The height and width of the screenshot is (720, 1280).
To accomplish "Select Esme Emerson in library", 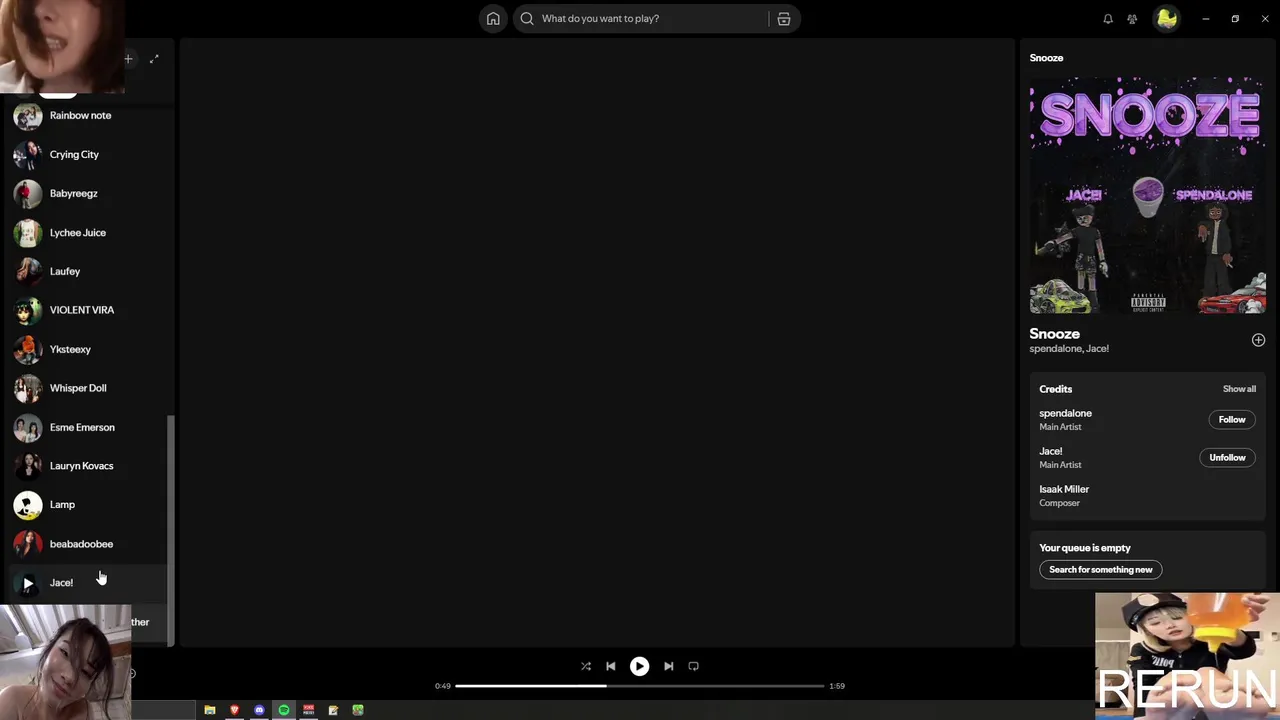I will 88,427.
